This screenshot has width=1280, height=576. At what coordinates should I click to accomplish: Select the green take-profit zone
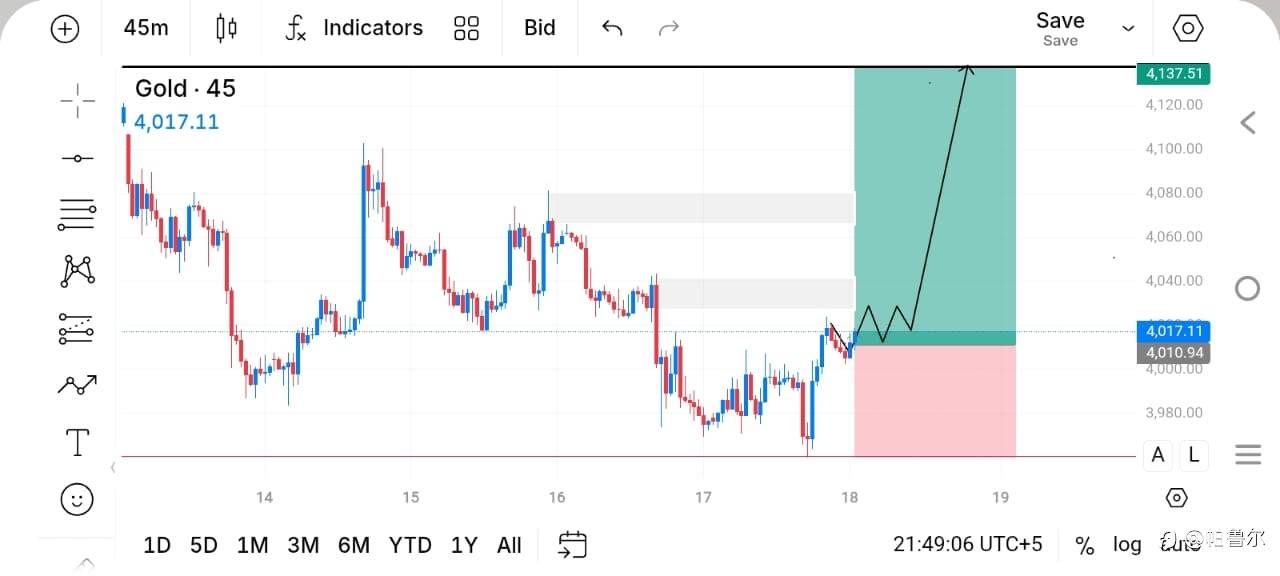[x=935, y=200]
